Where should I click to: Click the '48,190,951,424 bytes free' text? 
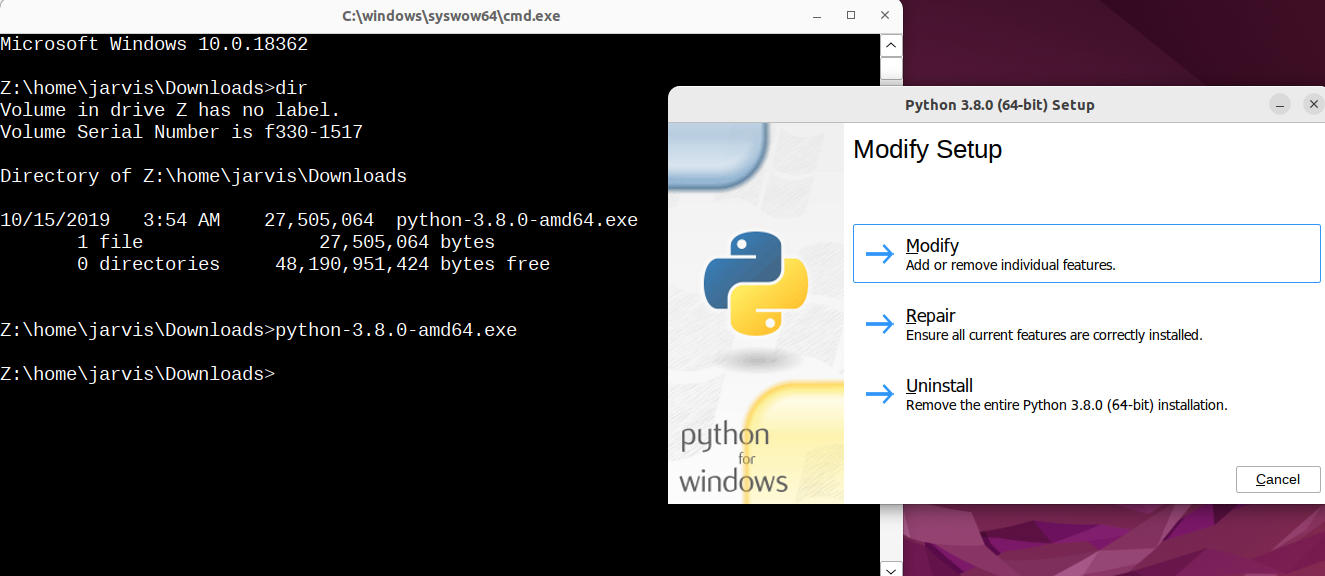coord(412,264)
